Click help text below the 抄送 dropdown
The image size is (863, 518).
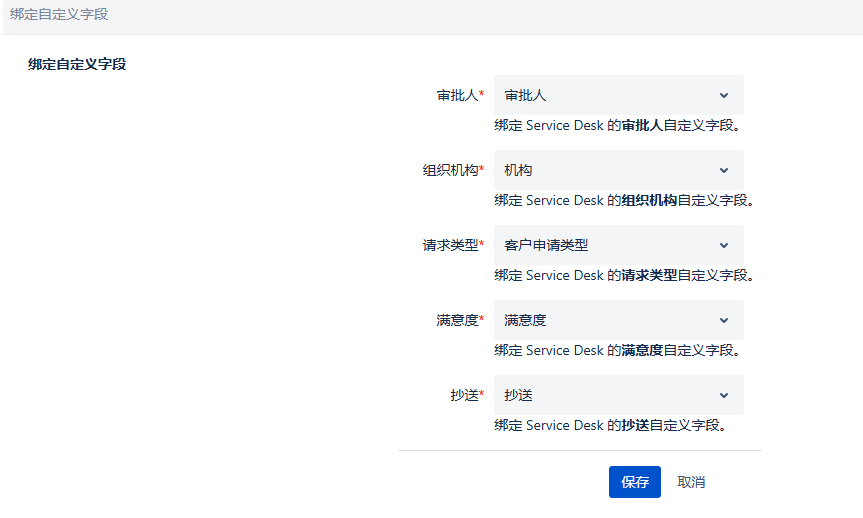pyautogui.click(x=609, y=425)
